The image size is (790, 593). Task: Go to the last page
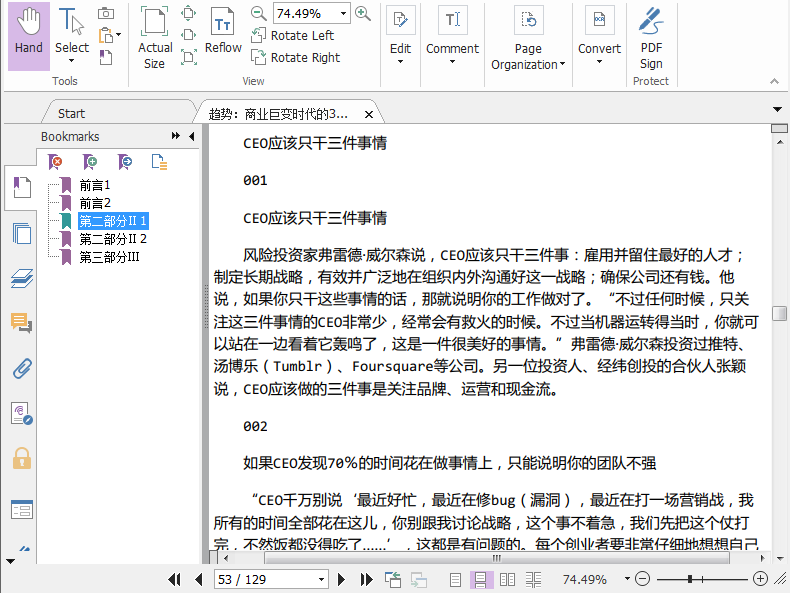pos(366,579)
